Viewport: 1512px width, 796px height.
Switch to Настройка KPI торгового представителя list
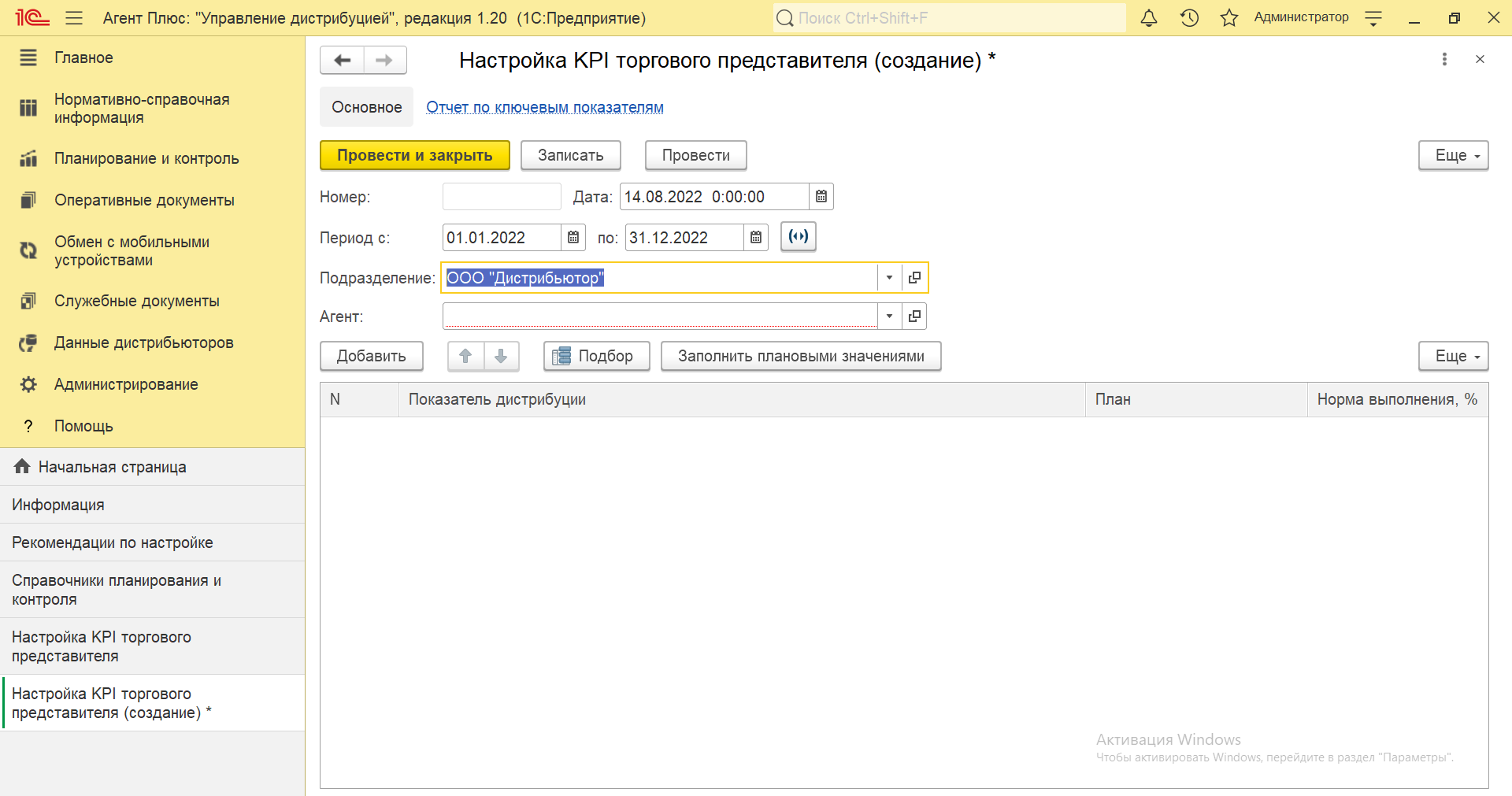pyautogui.click(x=152, y=646)
